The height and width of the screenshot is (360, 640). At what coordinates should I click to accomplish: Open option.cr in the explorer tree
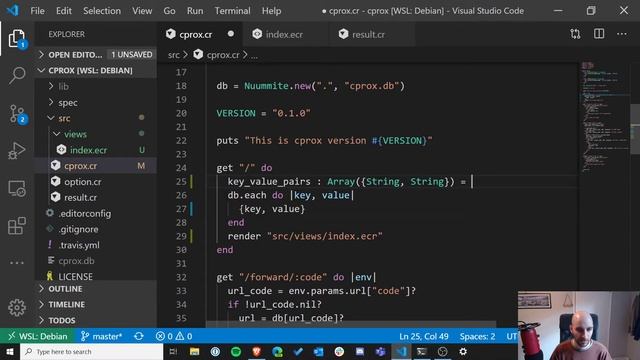[96, 182]
